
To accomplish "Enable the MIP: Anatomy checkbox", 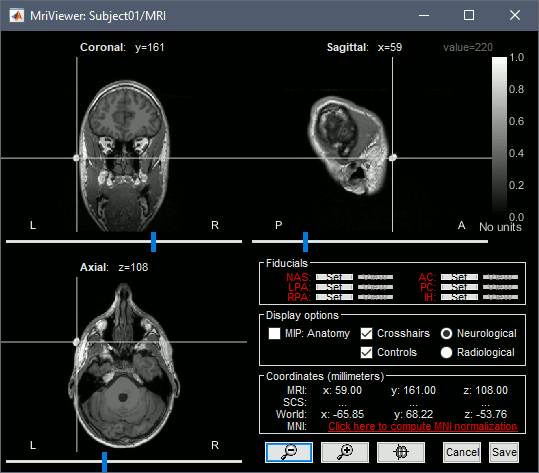I will pos(274,333).
